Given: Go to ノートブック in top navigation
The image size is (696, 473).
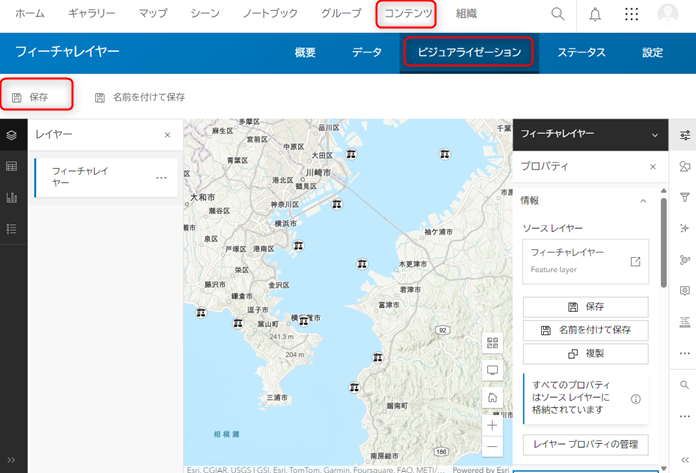Looking at the screenshot, I should [270, 14].
